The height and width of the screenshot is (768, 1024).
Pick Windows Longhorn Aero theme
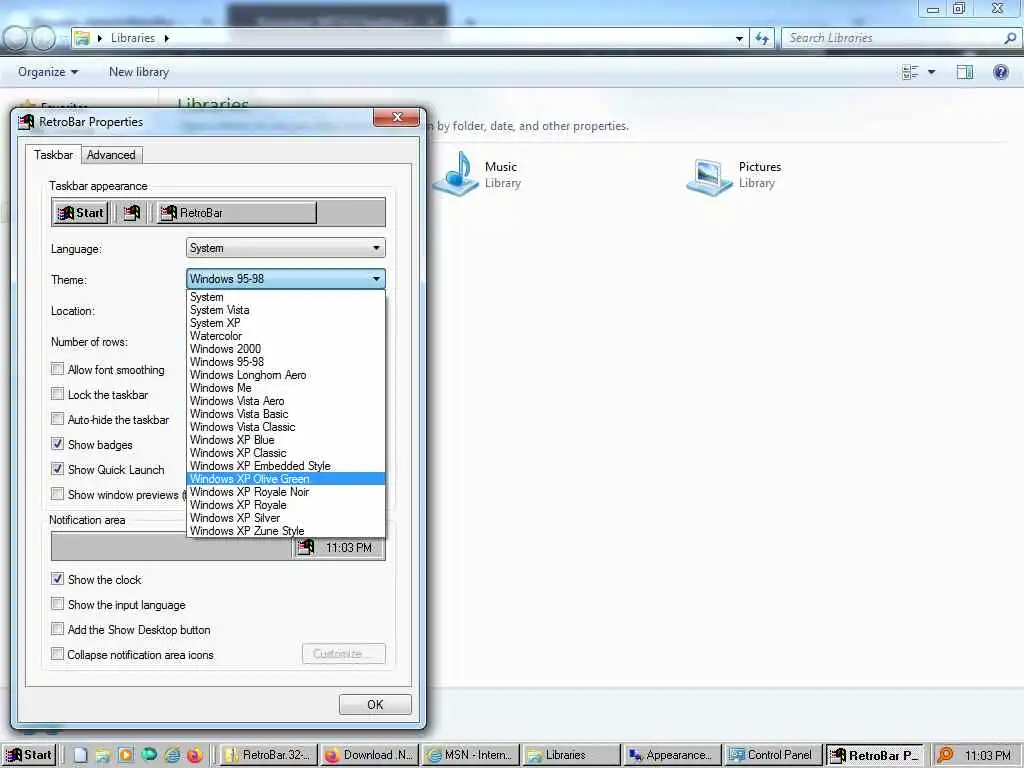click(285, 376)
